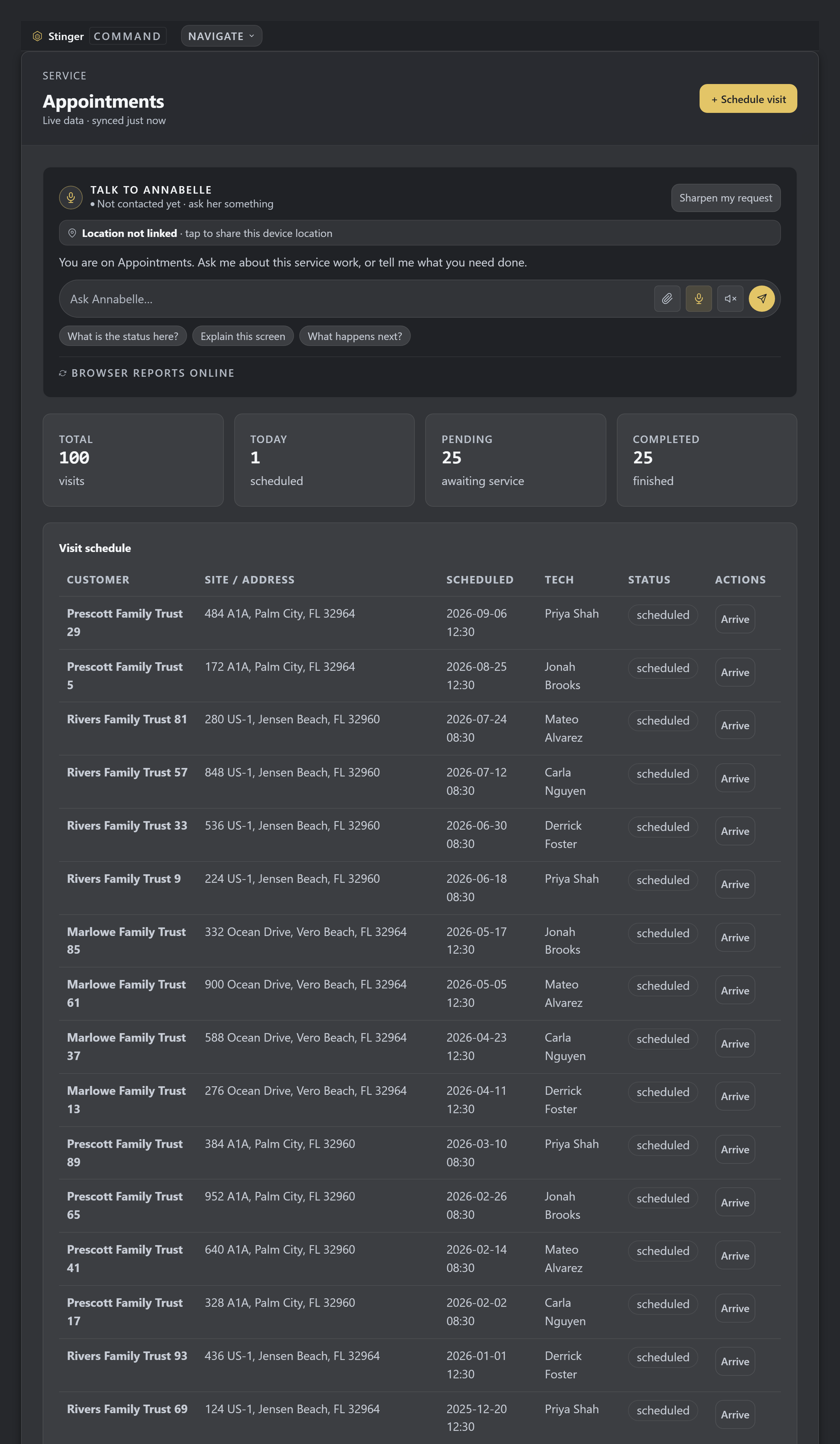The width and height of the screenshot is (840, 1444).
Task: Click Arrive for Rivers Family Trust 81
Action: click(x=735, y=725)
